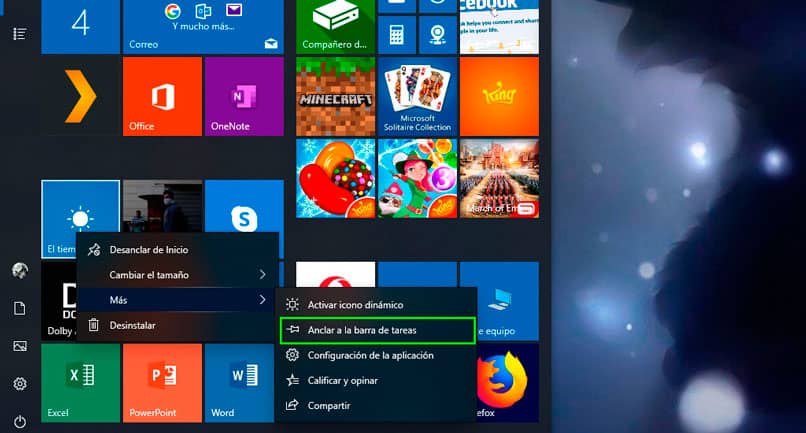Open the Correo mail tile

pyautogui.click(x=203, y=27)
